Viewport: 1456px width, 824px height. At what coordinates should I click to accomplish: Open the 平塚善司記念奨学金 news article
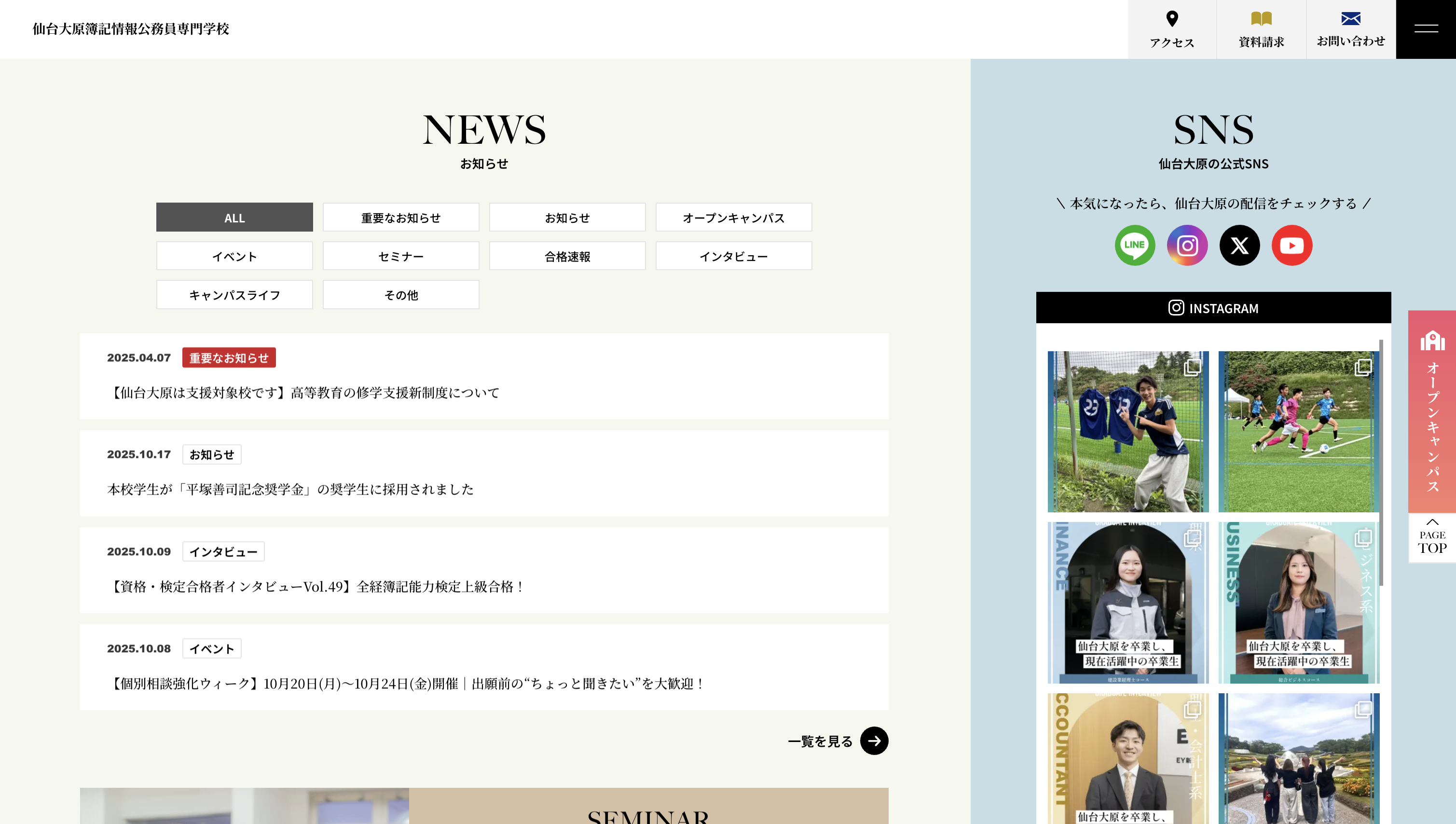(x=290, y=489)
